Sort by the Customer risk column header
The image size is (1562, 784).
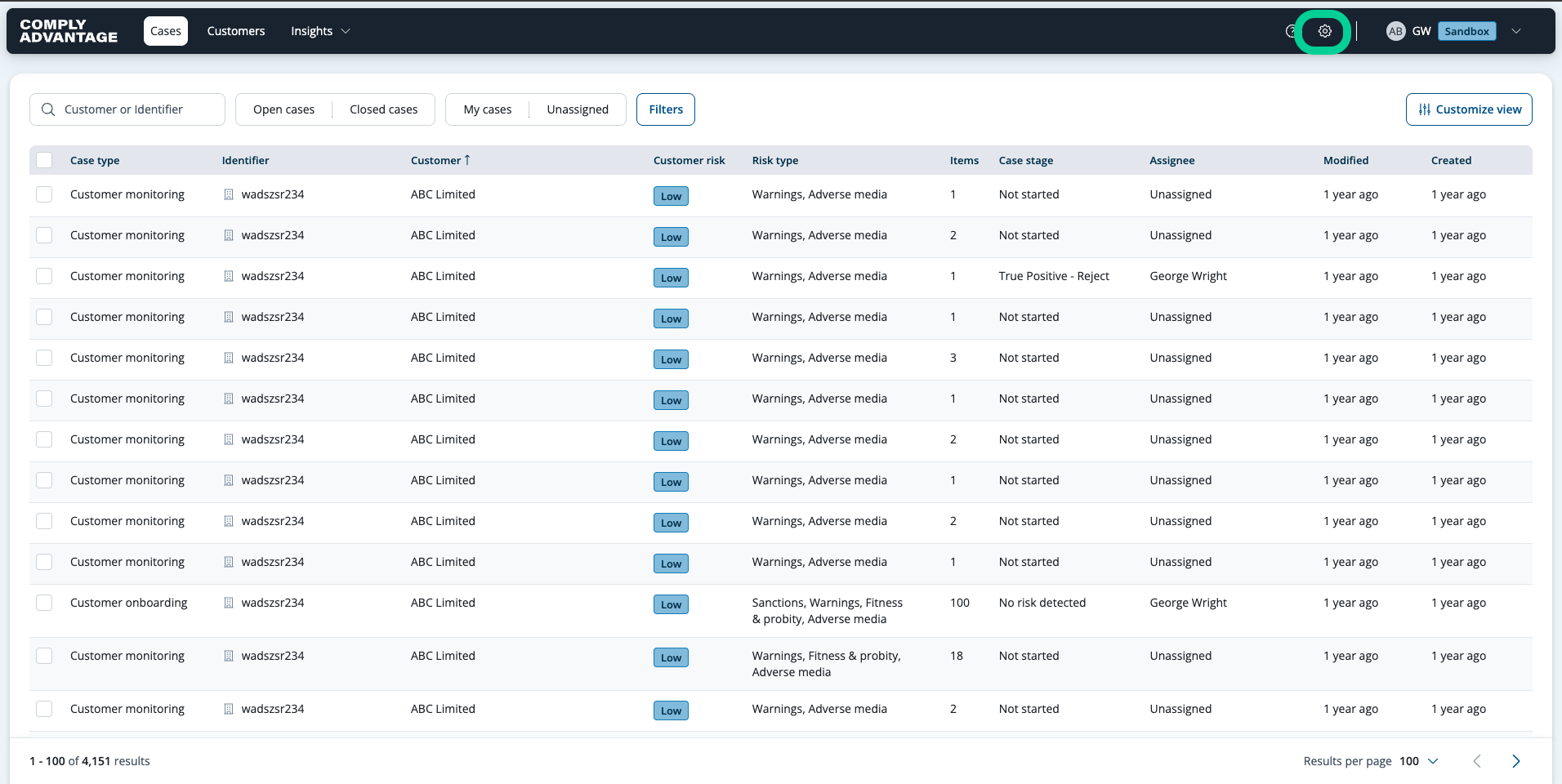tap(689, 160)
